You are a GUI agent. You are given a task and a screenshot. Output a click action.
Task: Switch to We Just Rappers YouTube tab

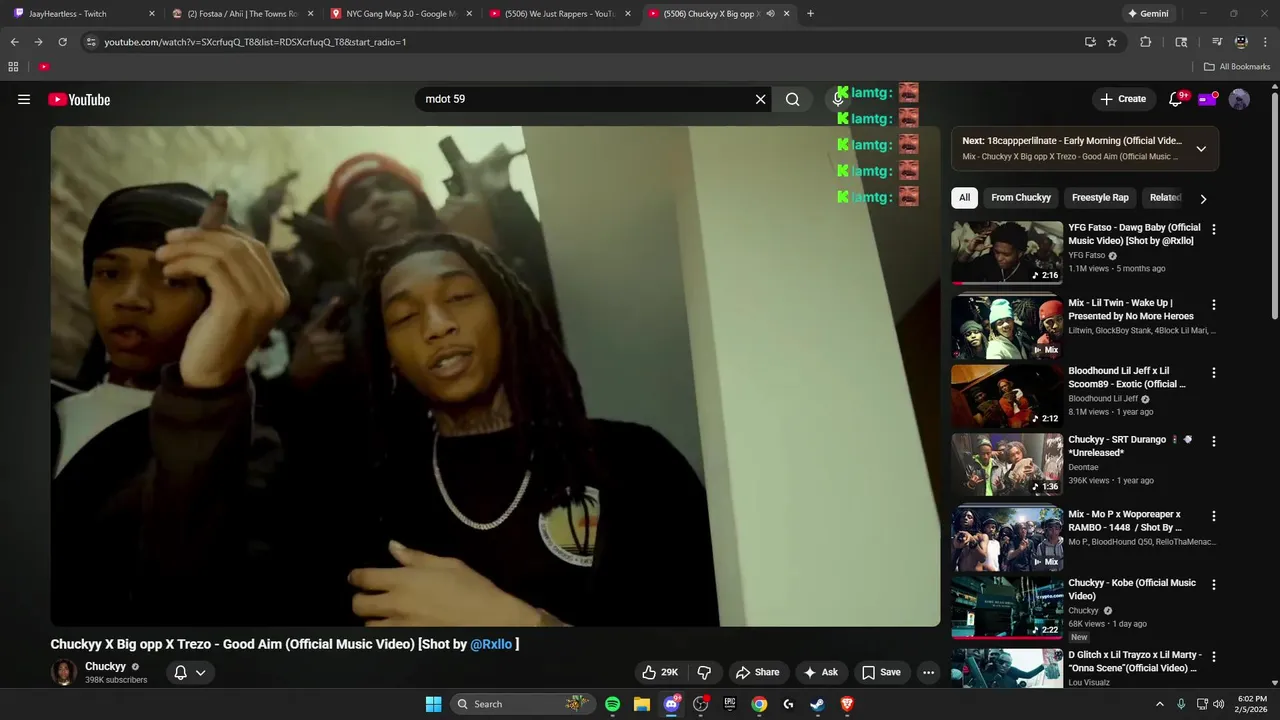[x=558, y=14]
